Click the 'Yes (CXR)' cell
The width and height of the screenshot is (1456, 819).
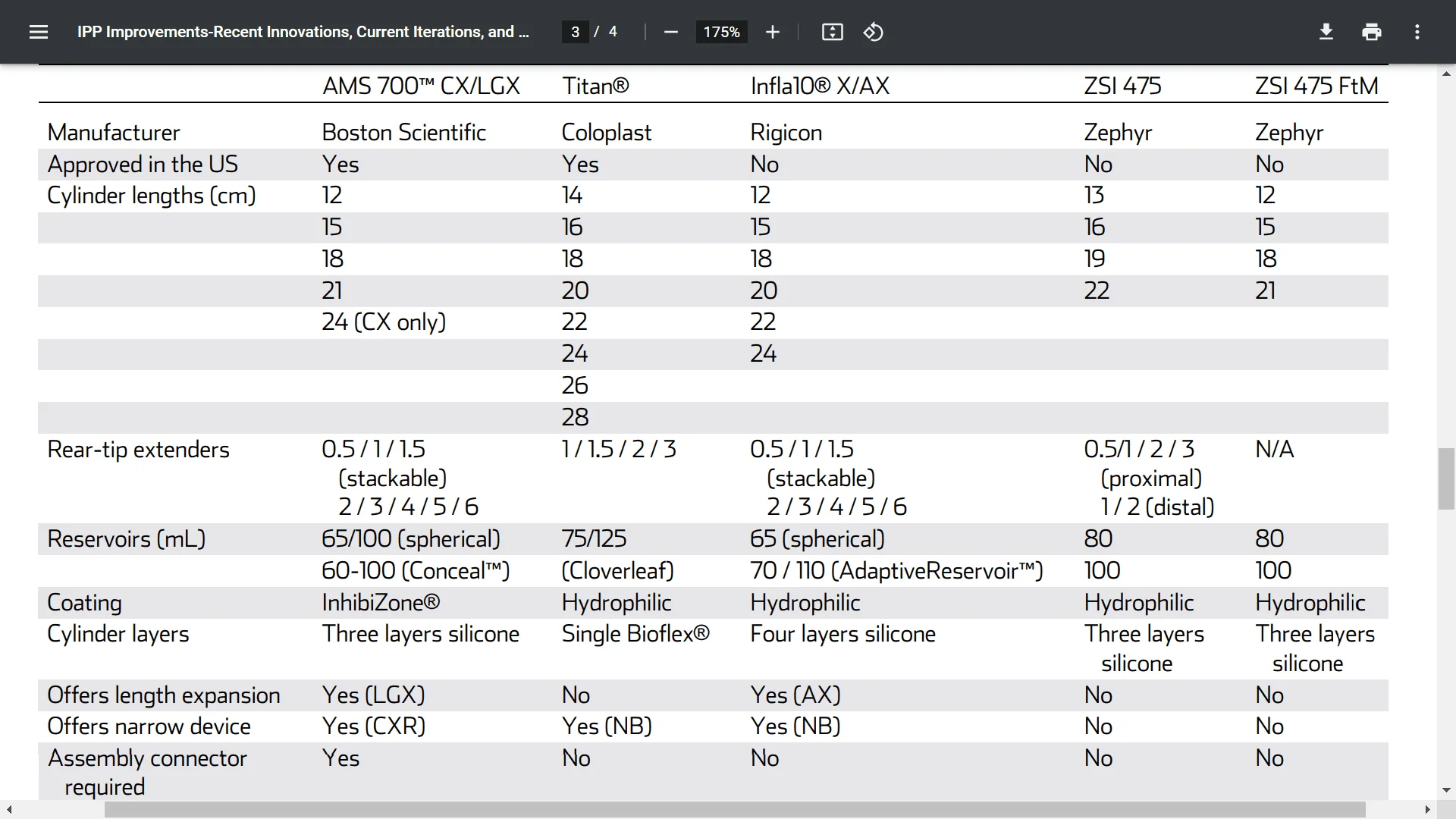pyautogui.click(x=374, y=726)
